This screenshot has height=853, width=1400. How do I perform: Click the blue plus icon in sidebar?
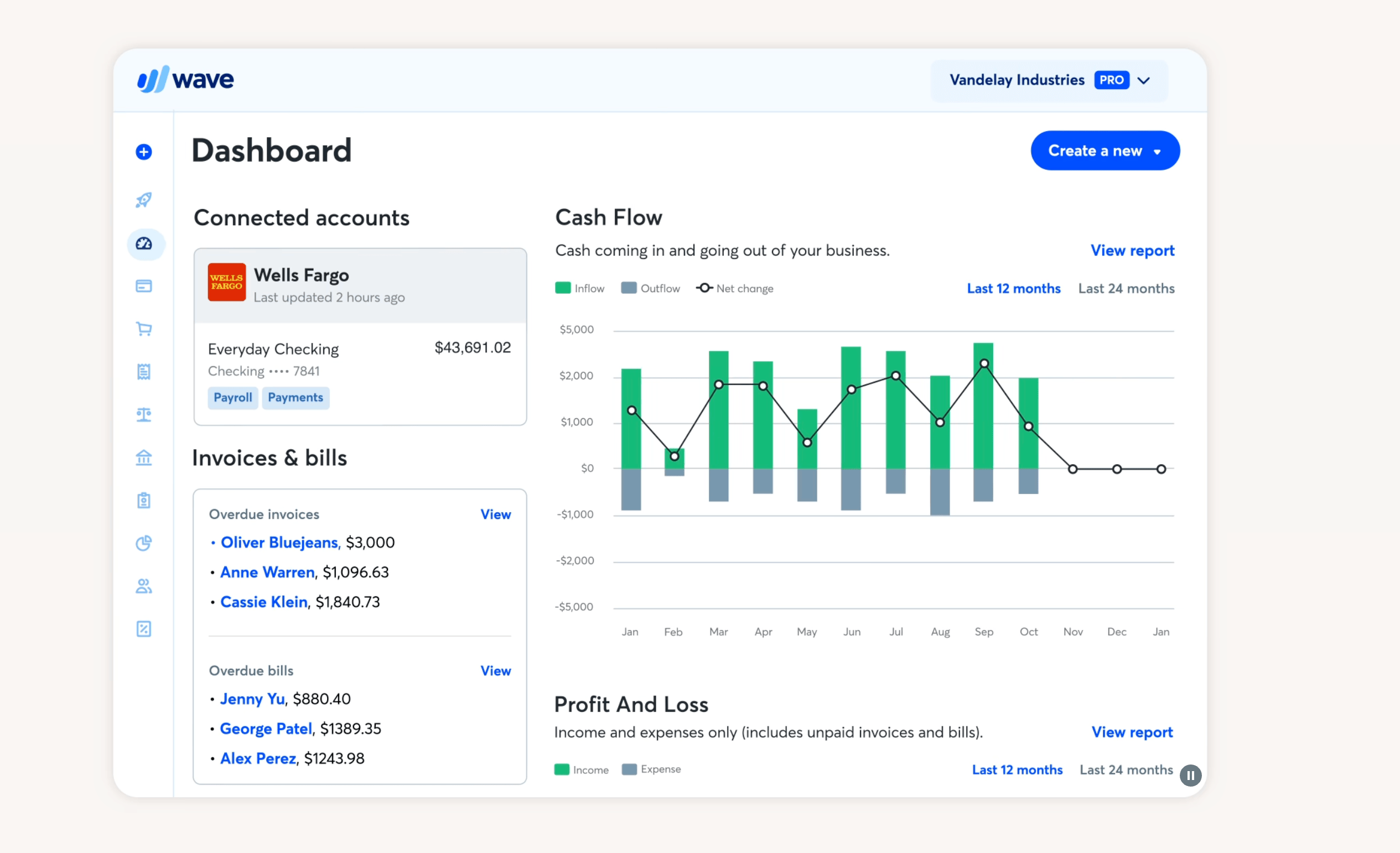point(144,152)
